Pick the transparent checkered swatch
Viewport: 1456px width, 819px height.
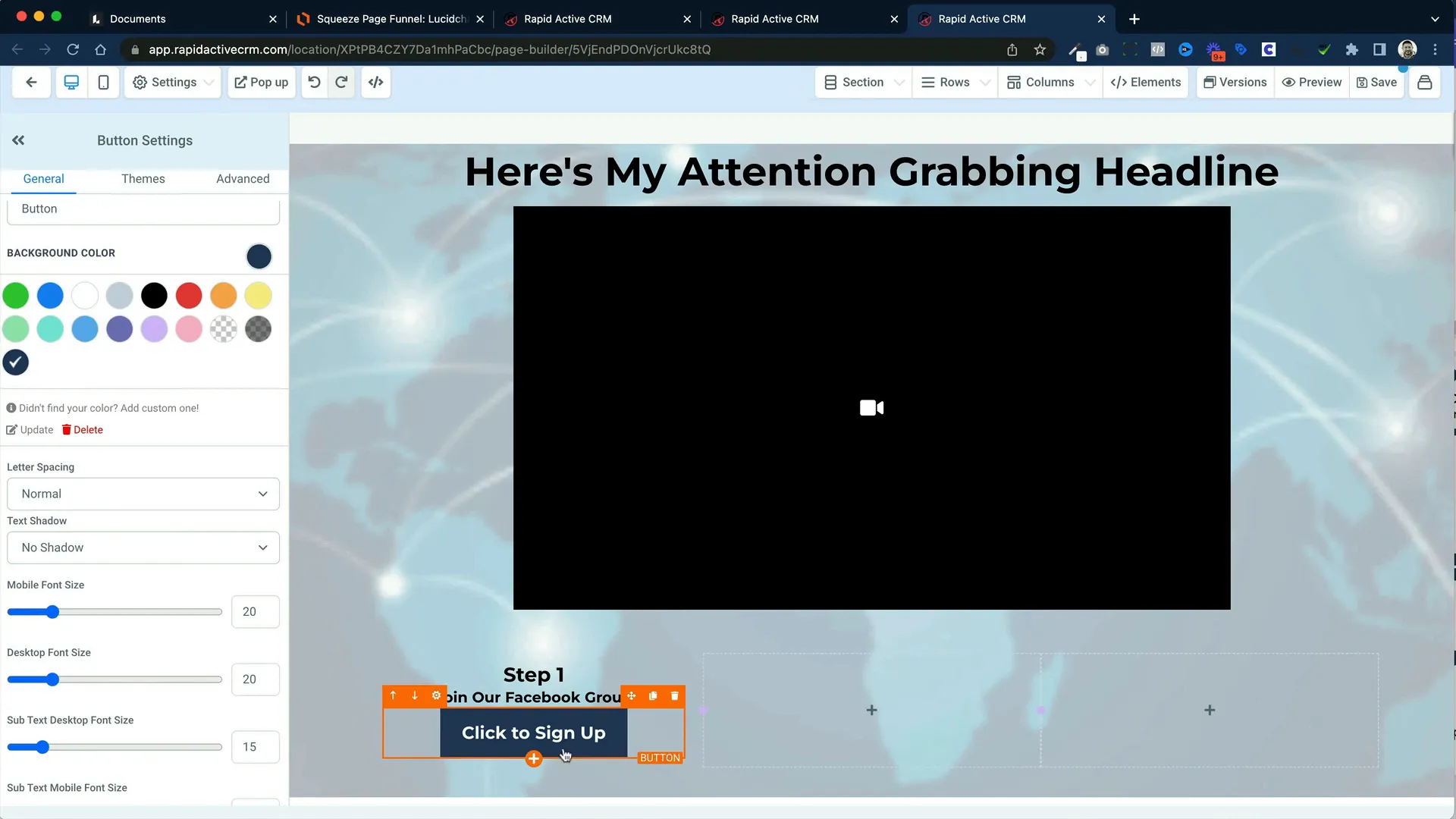pos(224,329)
